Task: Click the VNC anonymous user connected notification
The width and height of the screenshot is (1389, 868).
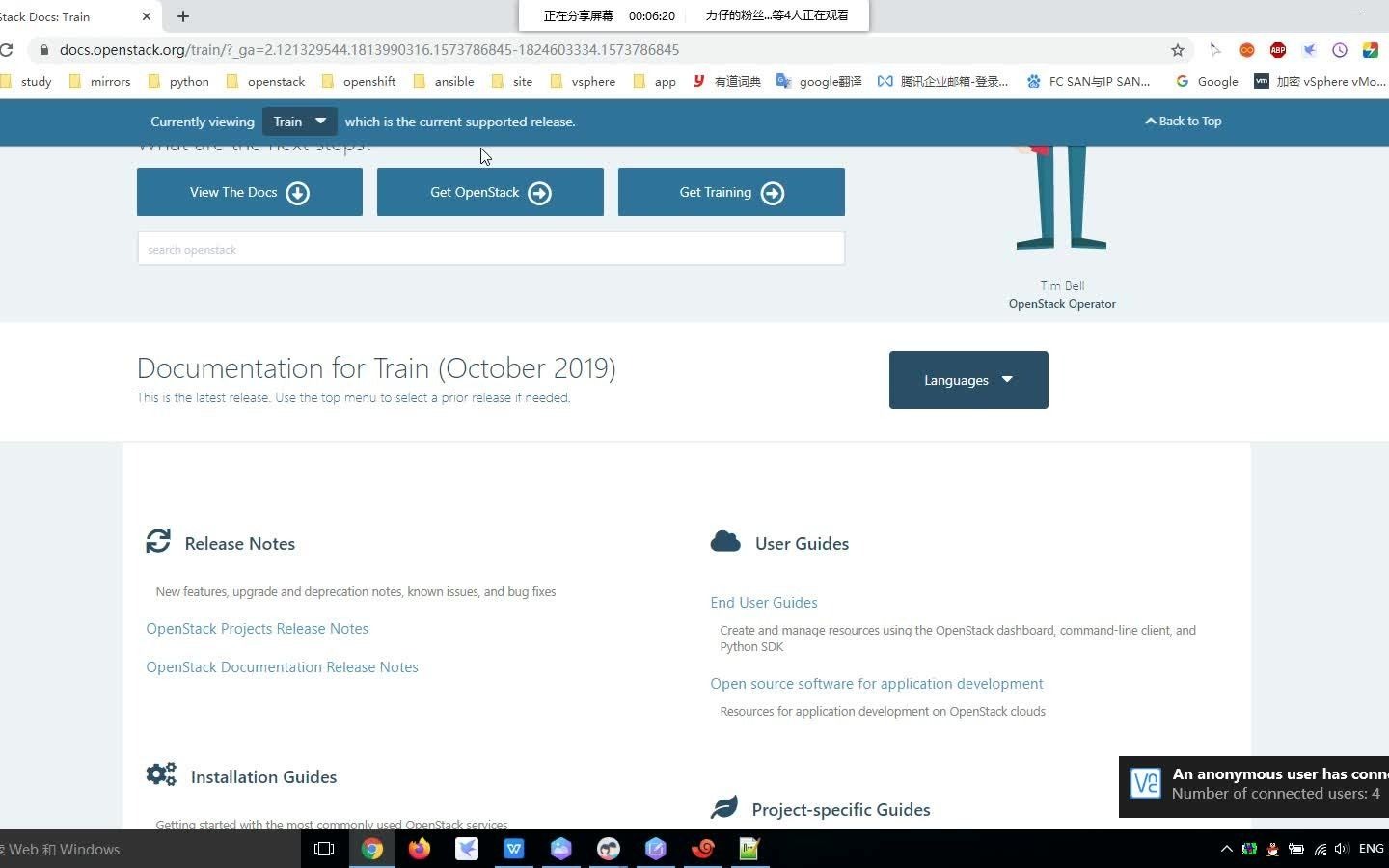Action: coord(1254,786)
